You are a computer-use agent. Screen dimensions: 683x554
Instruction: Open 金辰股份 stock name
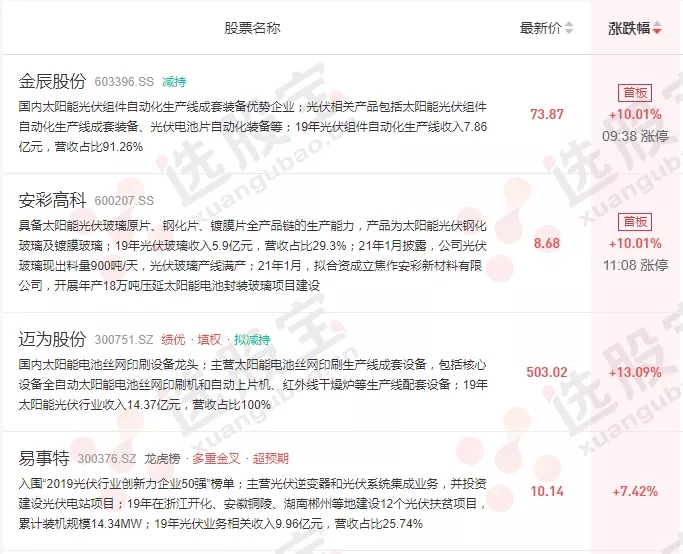coord(52,81)
